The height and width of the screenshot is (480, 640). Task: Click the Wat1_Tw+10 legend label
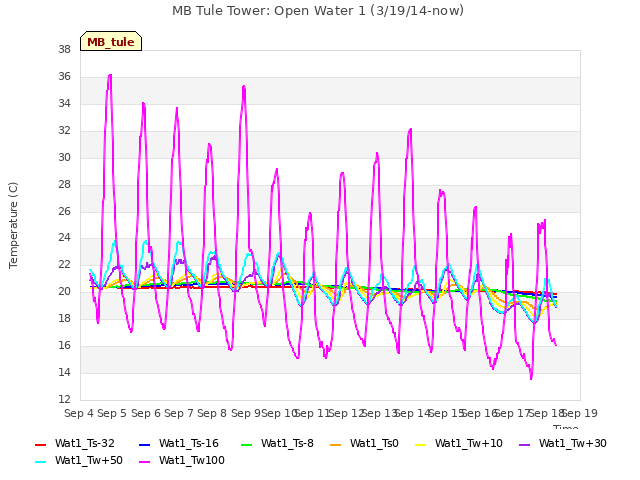tap(469, 443)
